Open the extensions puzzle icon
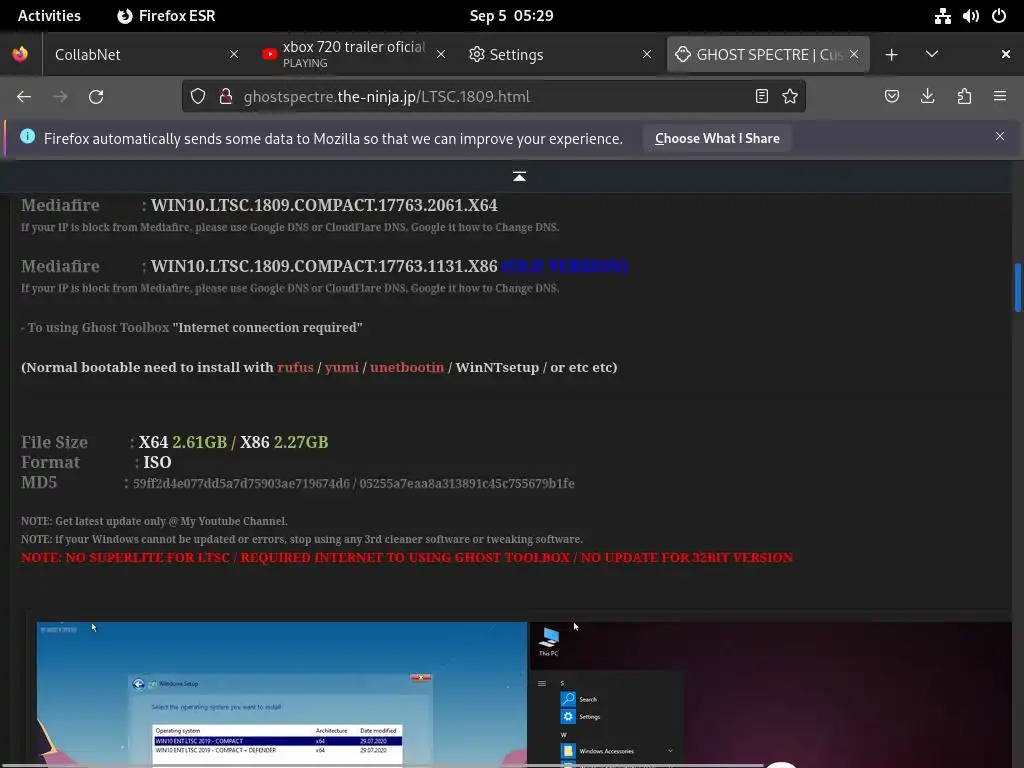1024x768 pixels. 964,97
